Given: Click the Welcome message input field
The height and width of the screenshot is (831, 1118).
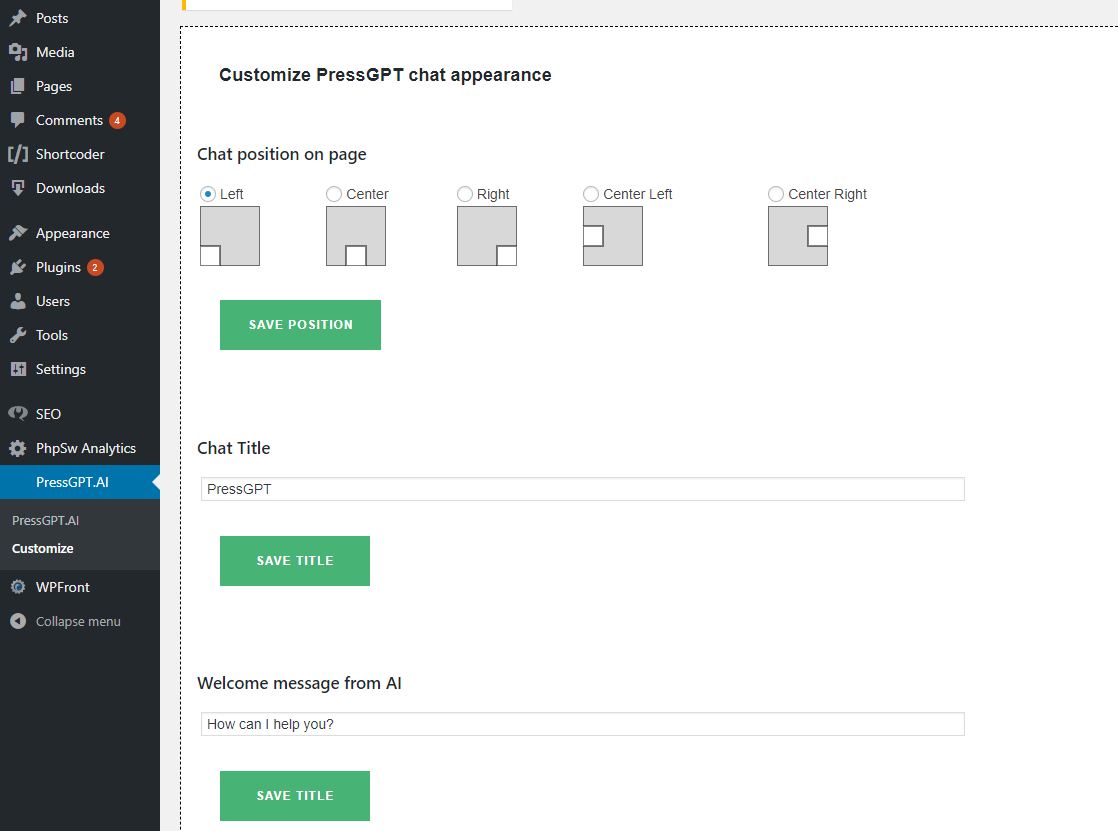Looking at the screenshot, I should pyautogui.click(x=583, y=724).
